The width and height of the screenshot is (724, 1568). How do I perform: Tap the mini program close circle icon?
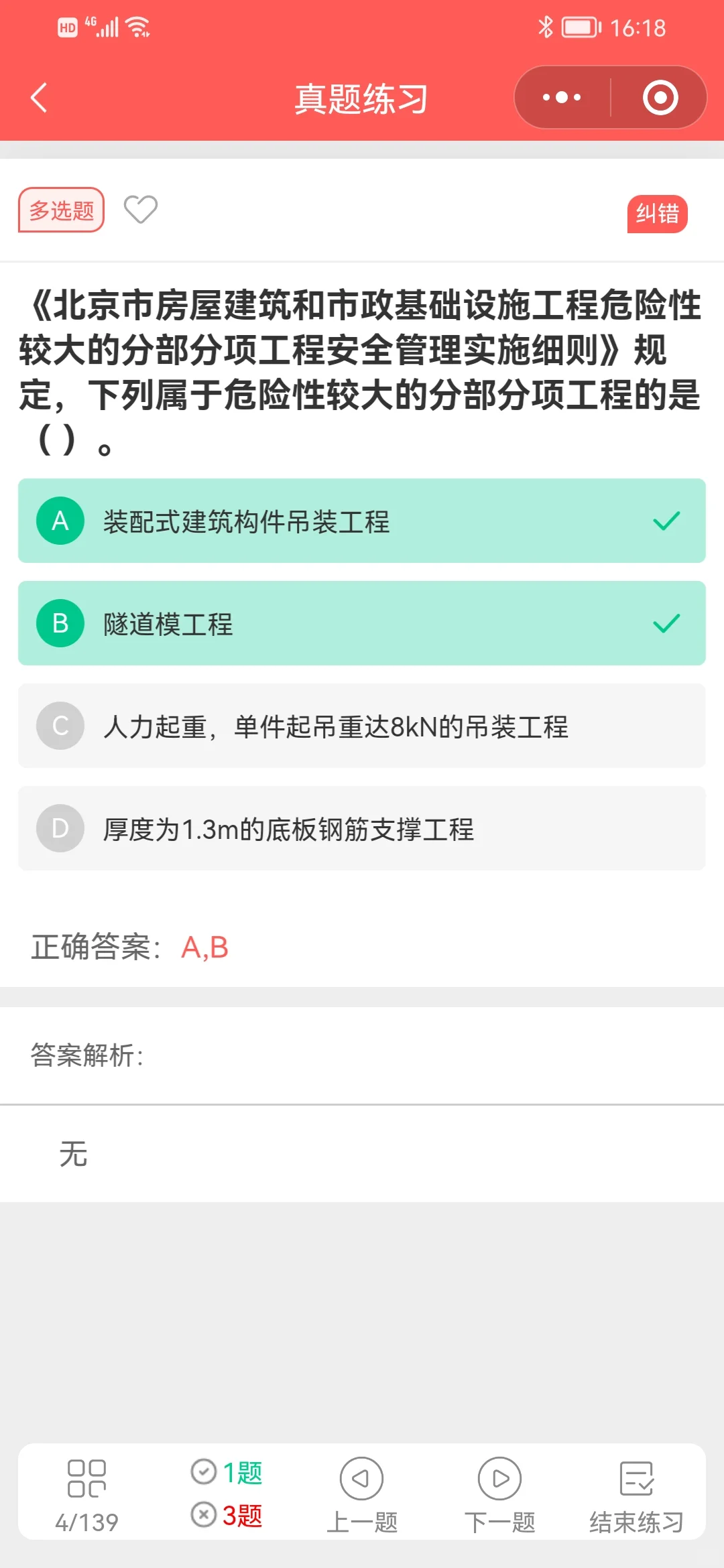coord(660,98)
